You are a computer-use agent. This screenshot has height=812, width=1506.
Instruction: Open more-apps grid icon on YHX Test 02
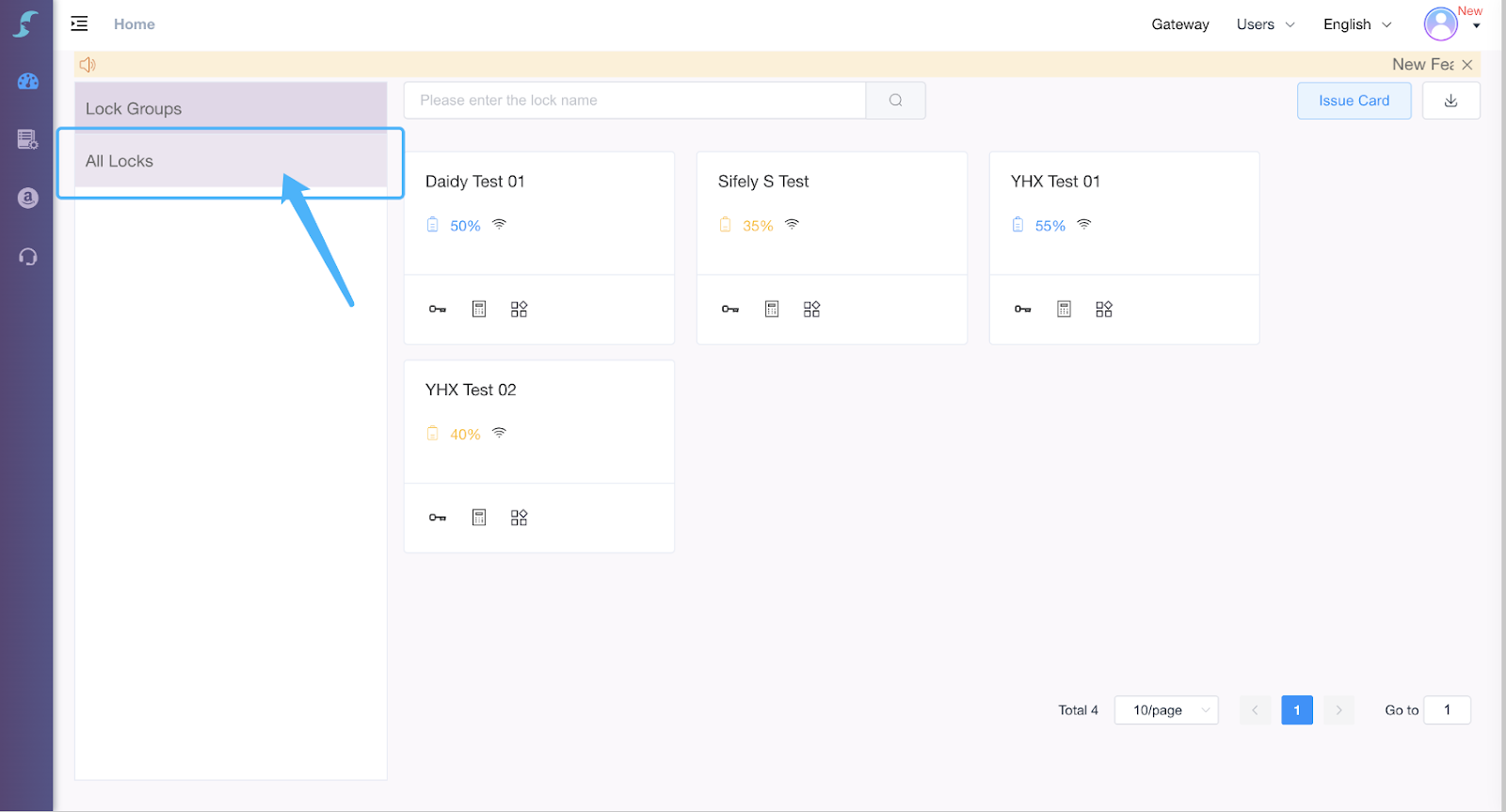click(519, 517)
